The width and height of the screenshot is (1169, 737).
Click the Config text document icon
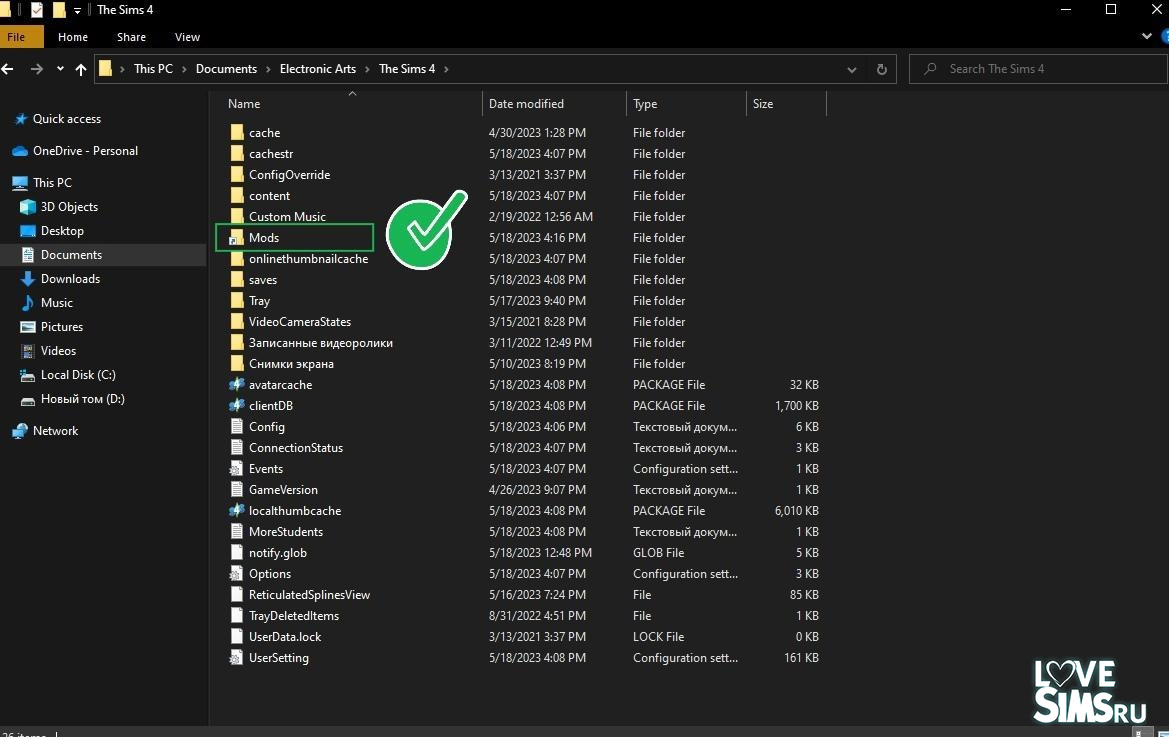coord(237,427)
